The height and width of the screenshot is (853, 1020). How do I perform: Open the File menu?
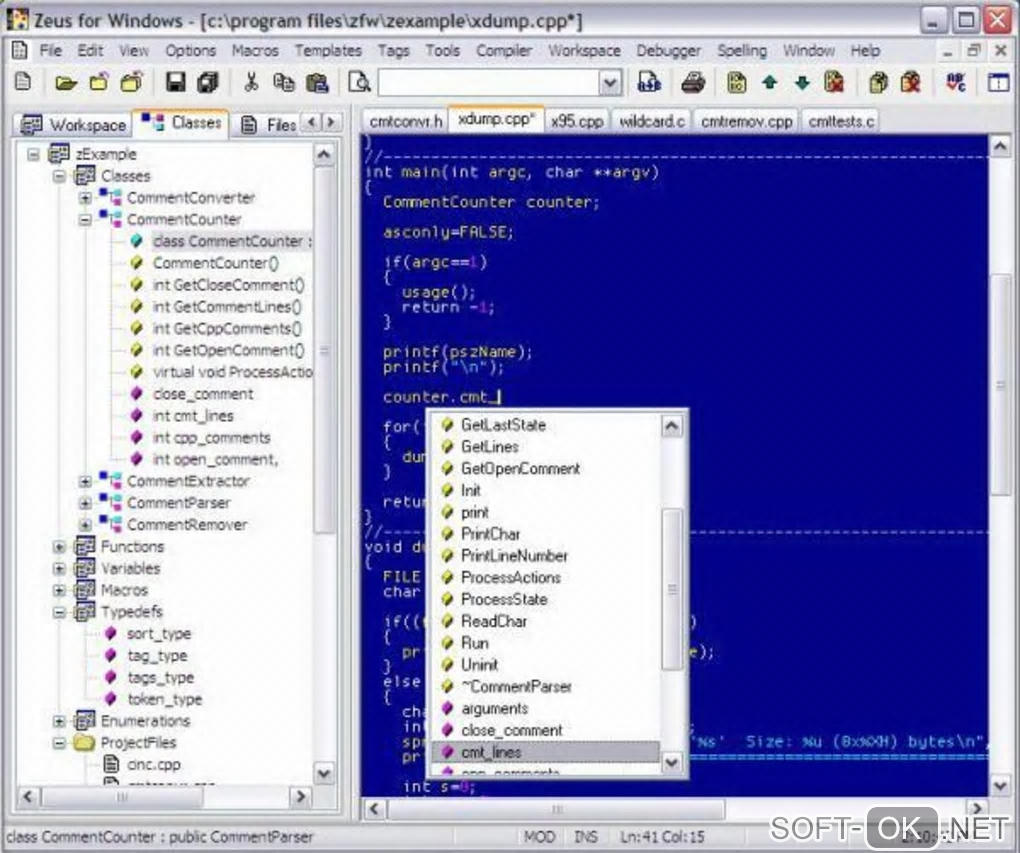coord(50,51)
